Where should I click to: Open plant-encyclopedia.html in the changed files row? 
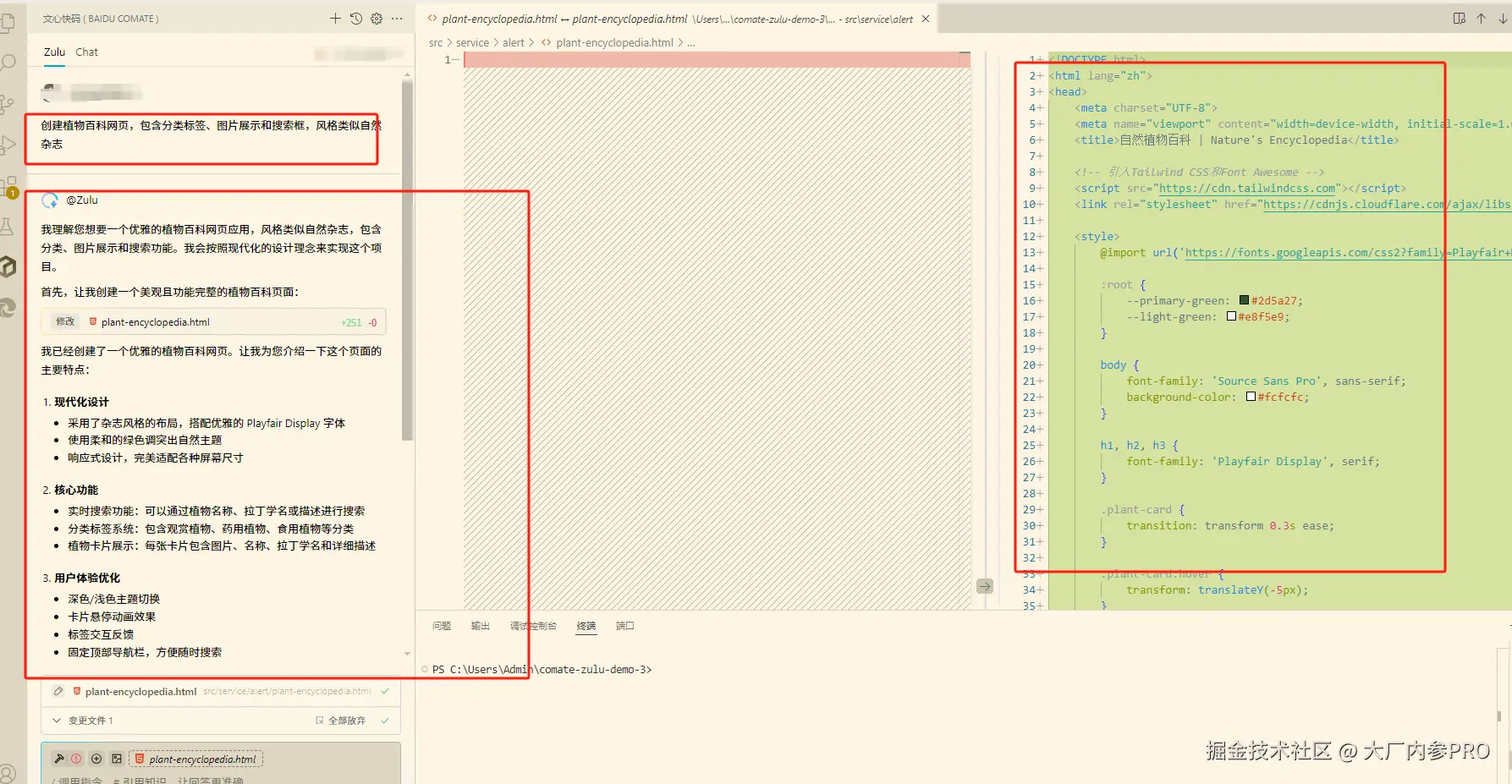140,691
